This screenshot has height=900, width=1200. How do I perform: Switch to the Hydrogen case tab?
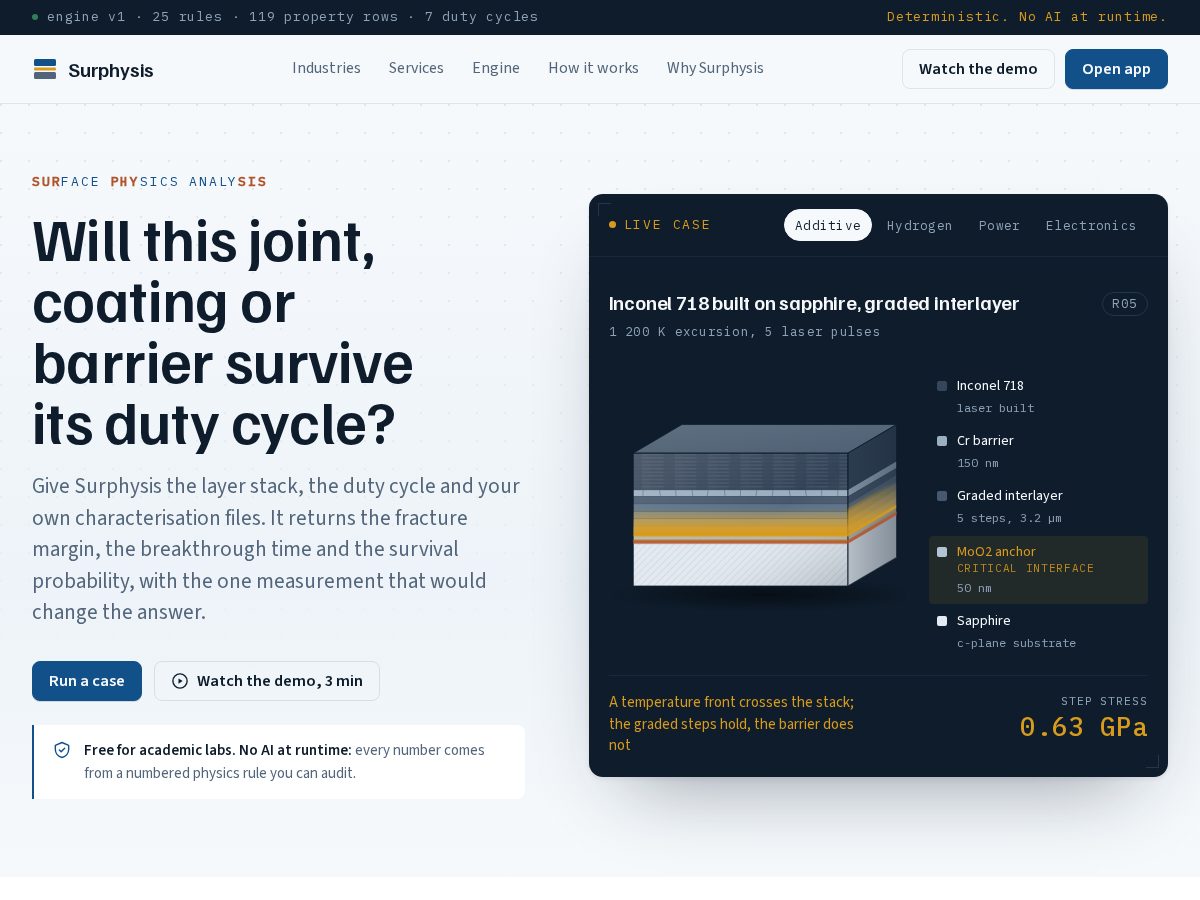[x=919, y=225]
